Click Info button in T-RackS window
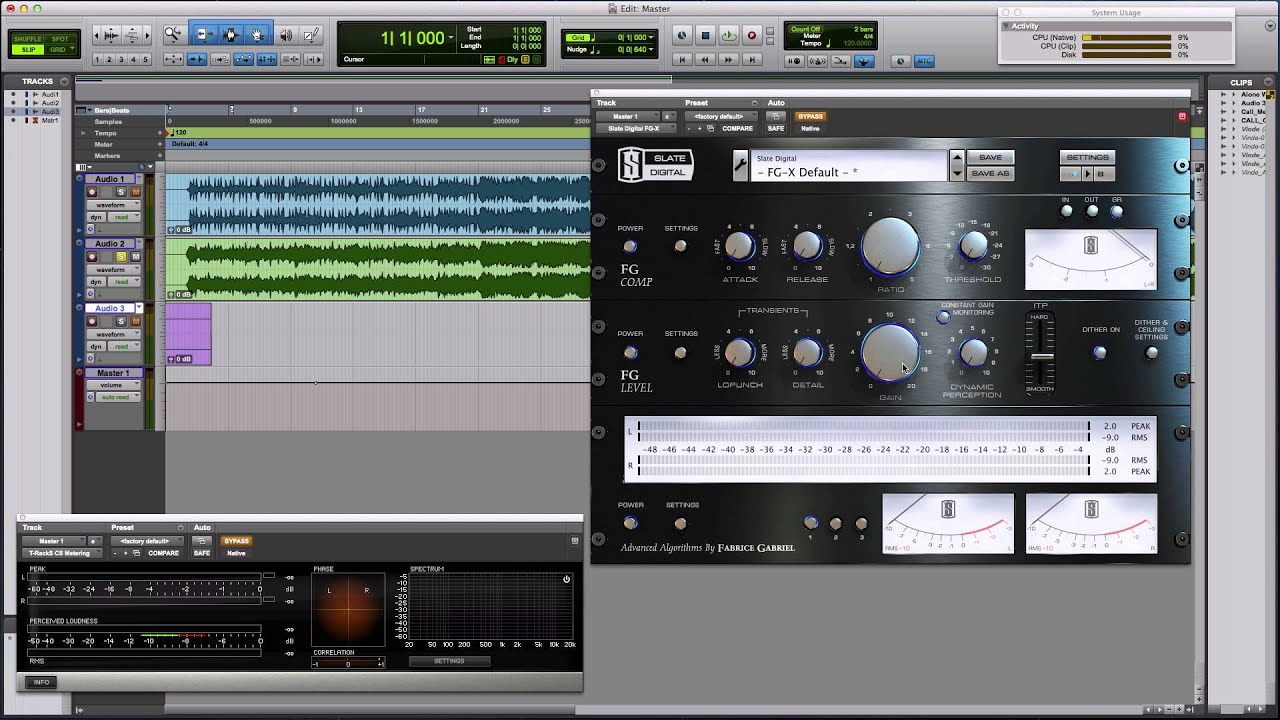The height and width of the screenshot is (720, 1280). click(x=41, y=682)
